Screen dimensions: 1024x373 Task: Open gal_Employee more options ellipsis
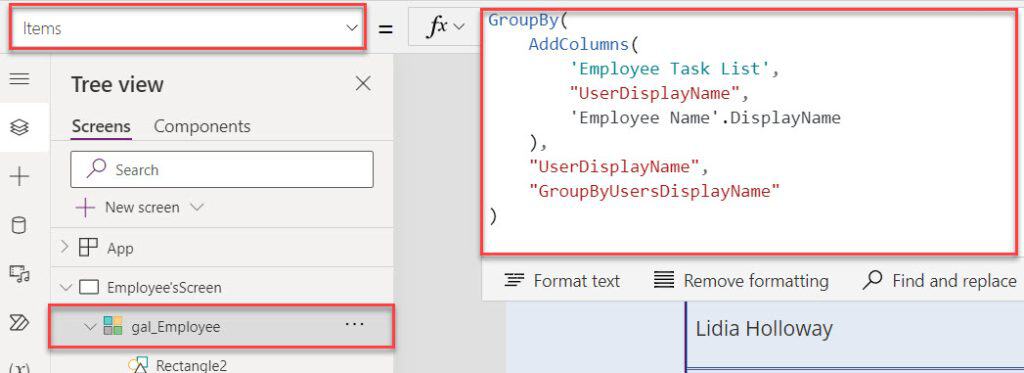tap(354, 325)
